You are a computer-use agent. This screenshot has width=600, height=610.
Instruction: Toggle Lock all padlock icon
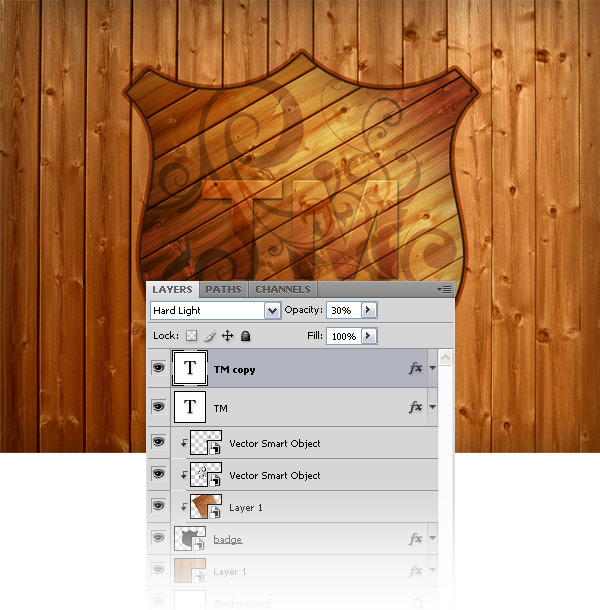tap(246, 336)
